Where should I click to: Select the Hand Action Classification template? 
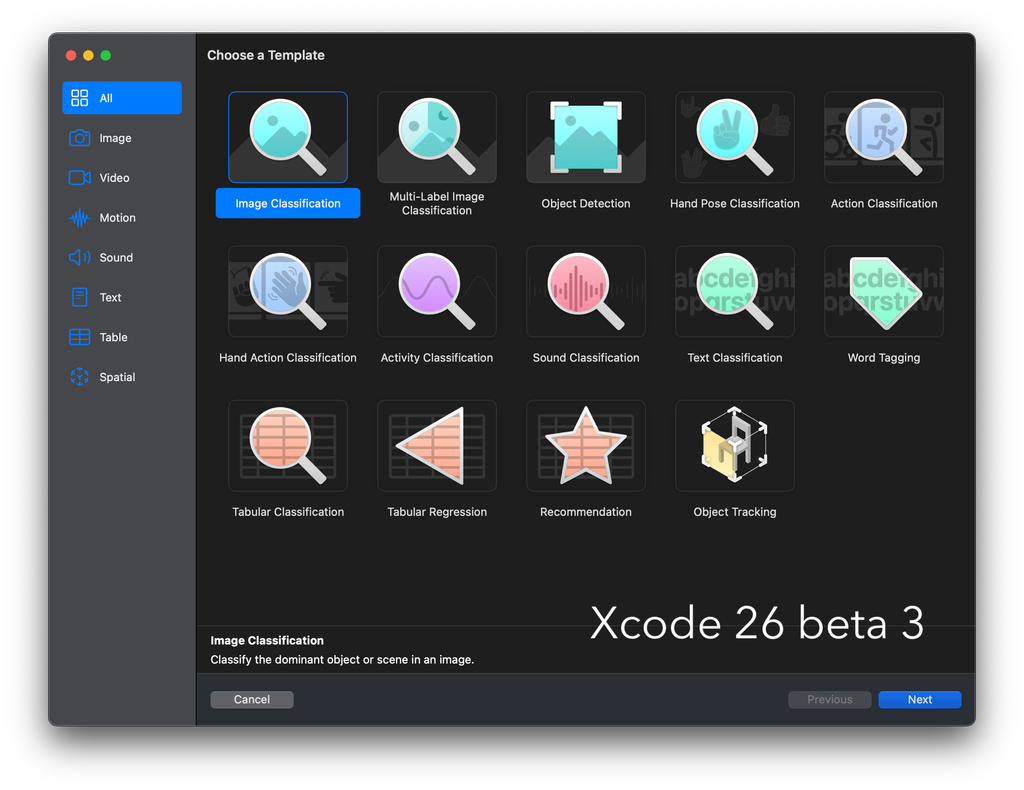click(x=288, y=291)
